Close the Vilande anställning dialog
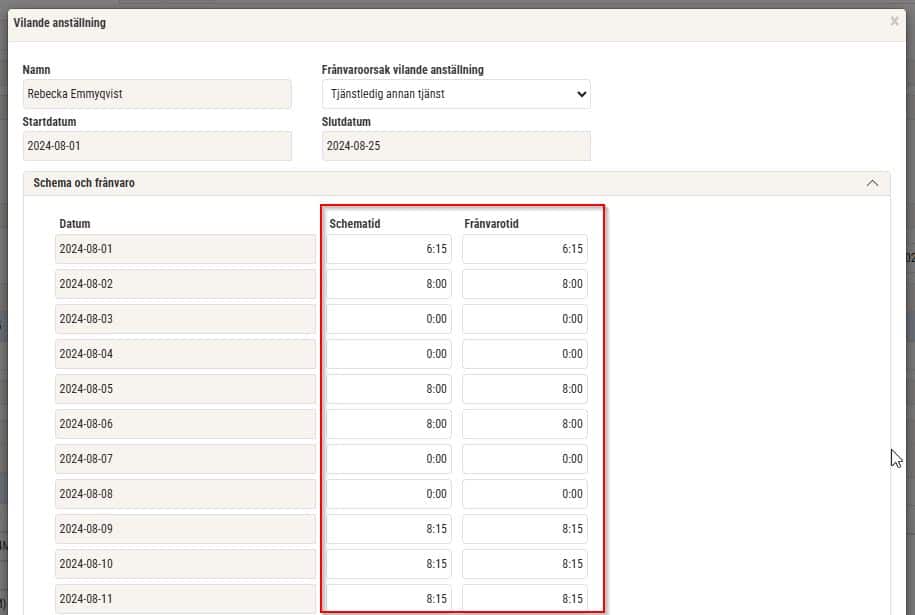The width and height of the screenshot is (915, 615). coord(894,21)
